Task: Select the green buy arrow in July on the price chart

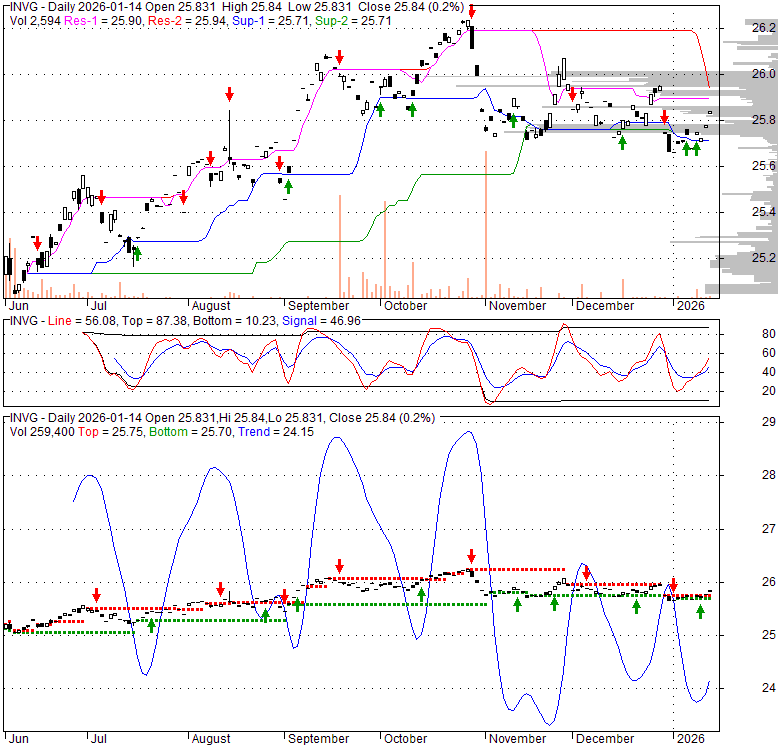Action: 137,253
